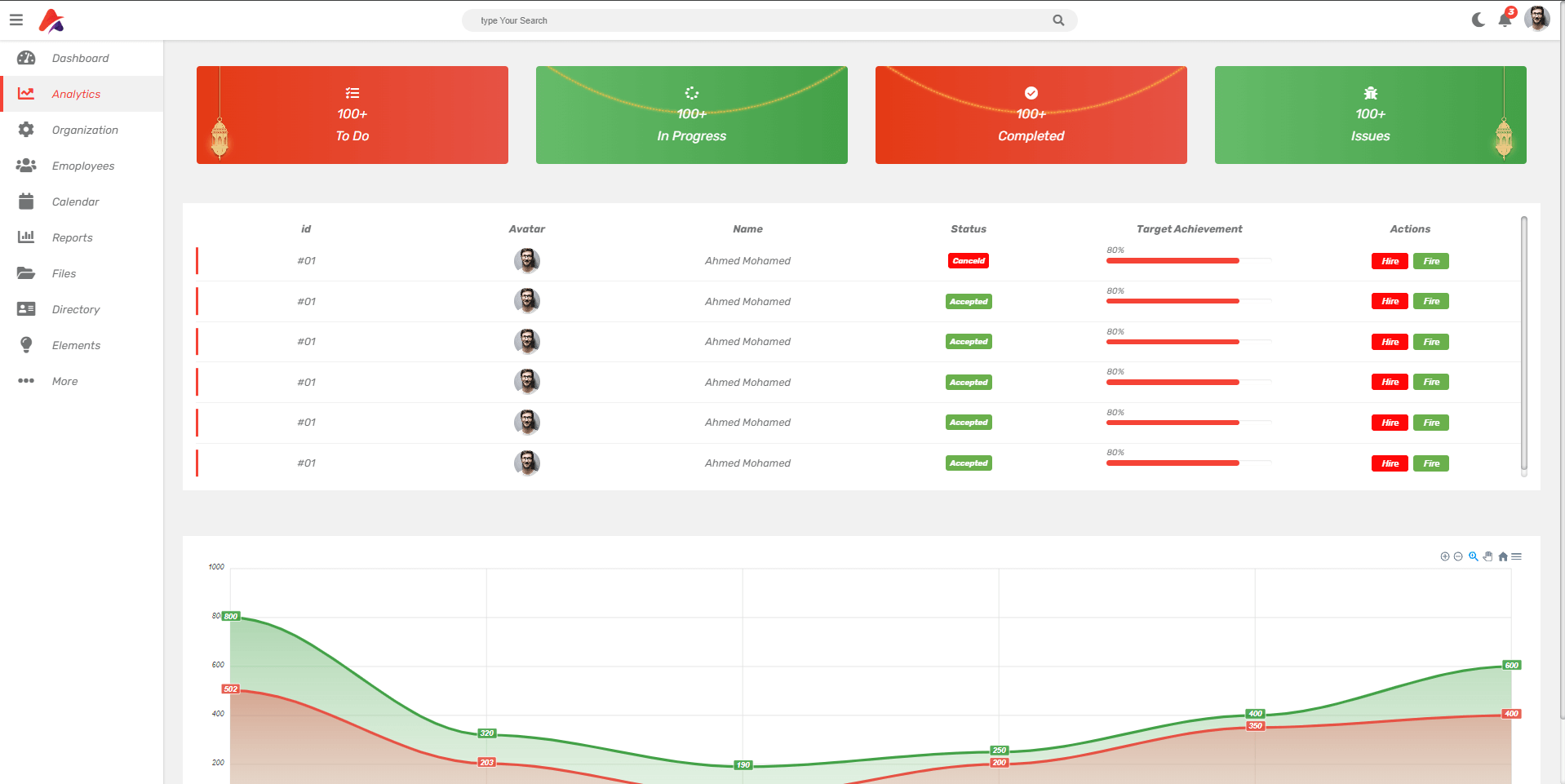The width and height of the screenshot is (1565, 784).
Task: Click Hire button in first table row
Action: coord(1390,261)
